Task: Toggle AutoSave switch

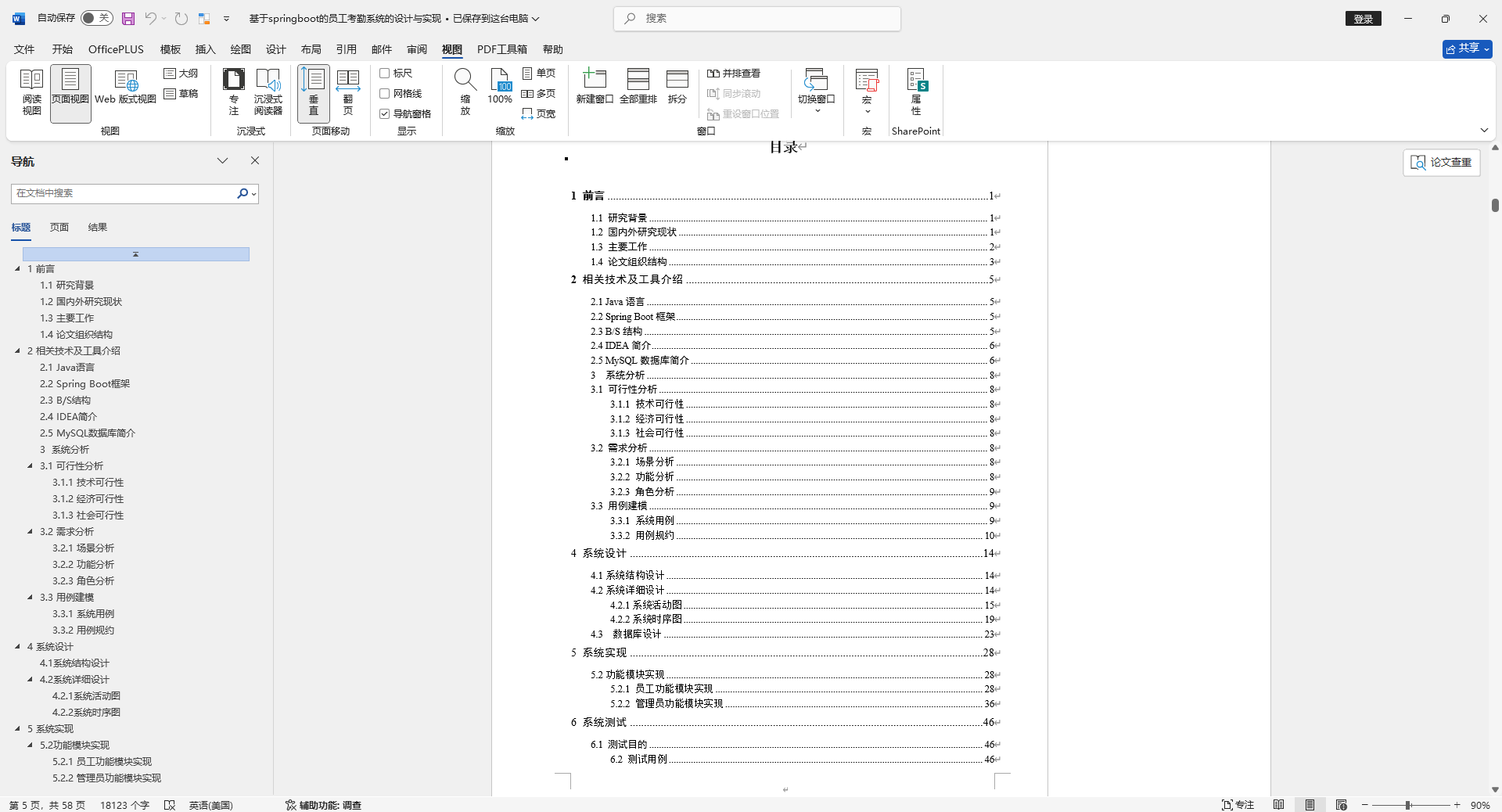Action: click(x=97, y=18)
